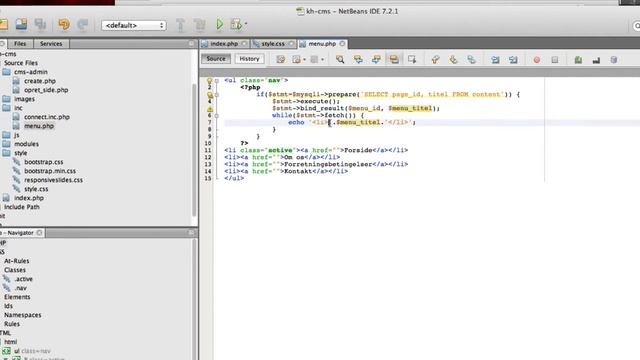Select bootstrap.min.css file
The height and width of the screenshot is (360, 640).
[50, 171]
